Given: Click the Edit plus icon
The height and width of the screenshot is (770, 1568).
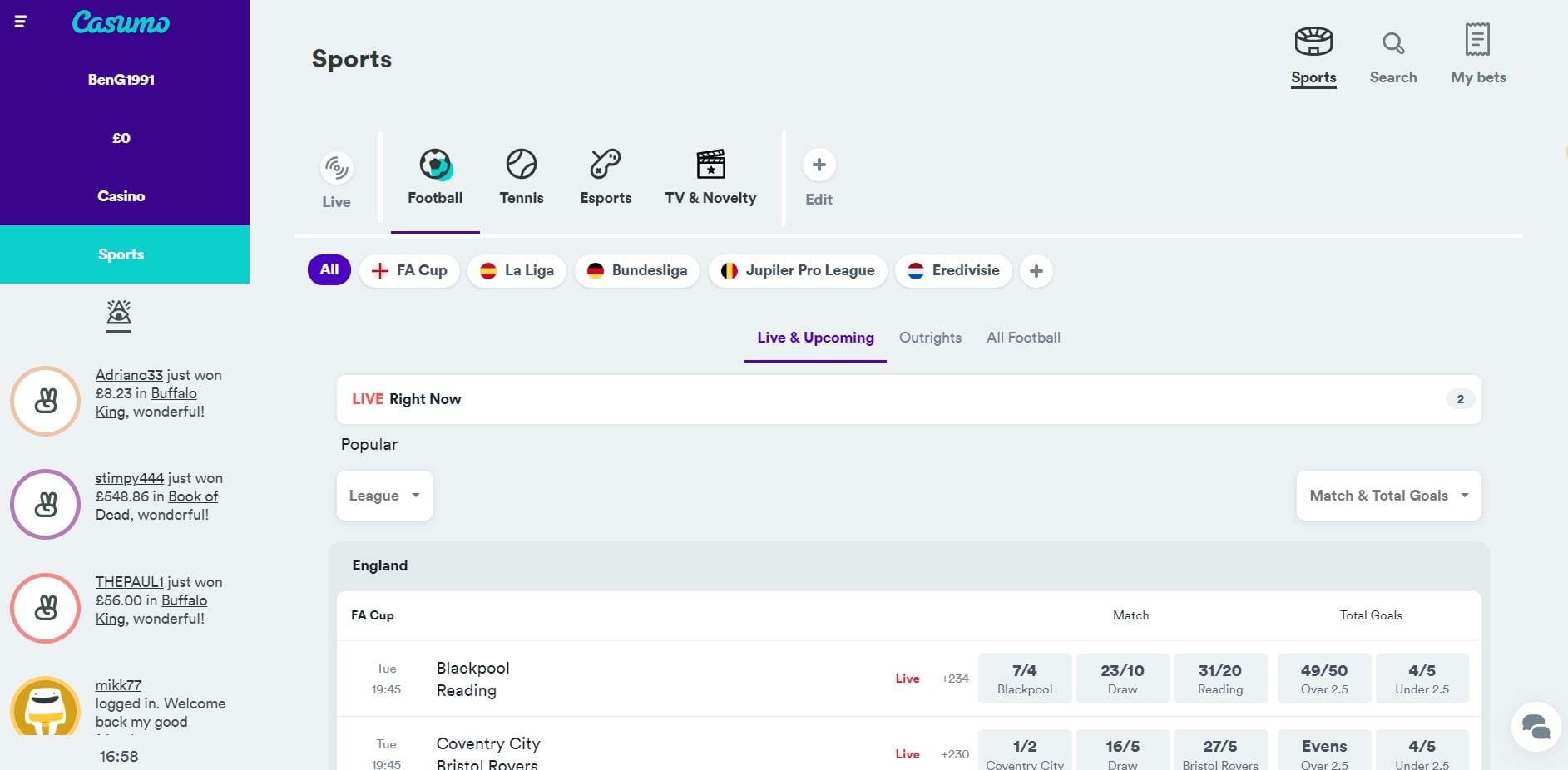Looking at the screenshot, I should [x=819, y=165].
